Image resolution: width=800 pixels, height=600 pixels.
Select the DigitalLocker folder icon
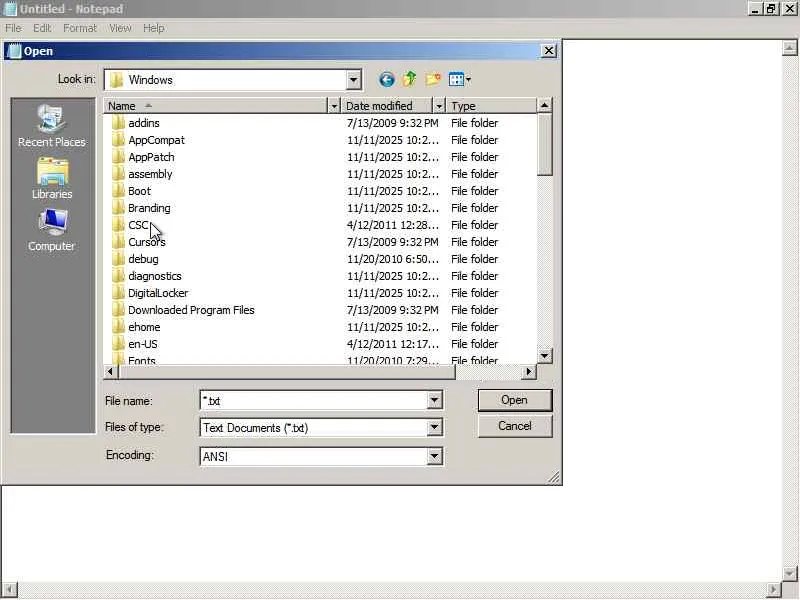[118, 293]
